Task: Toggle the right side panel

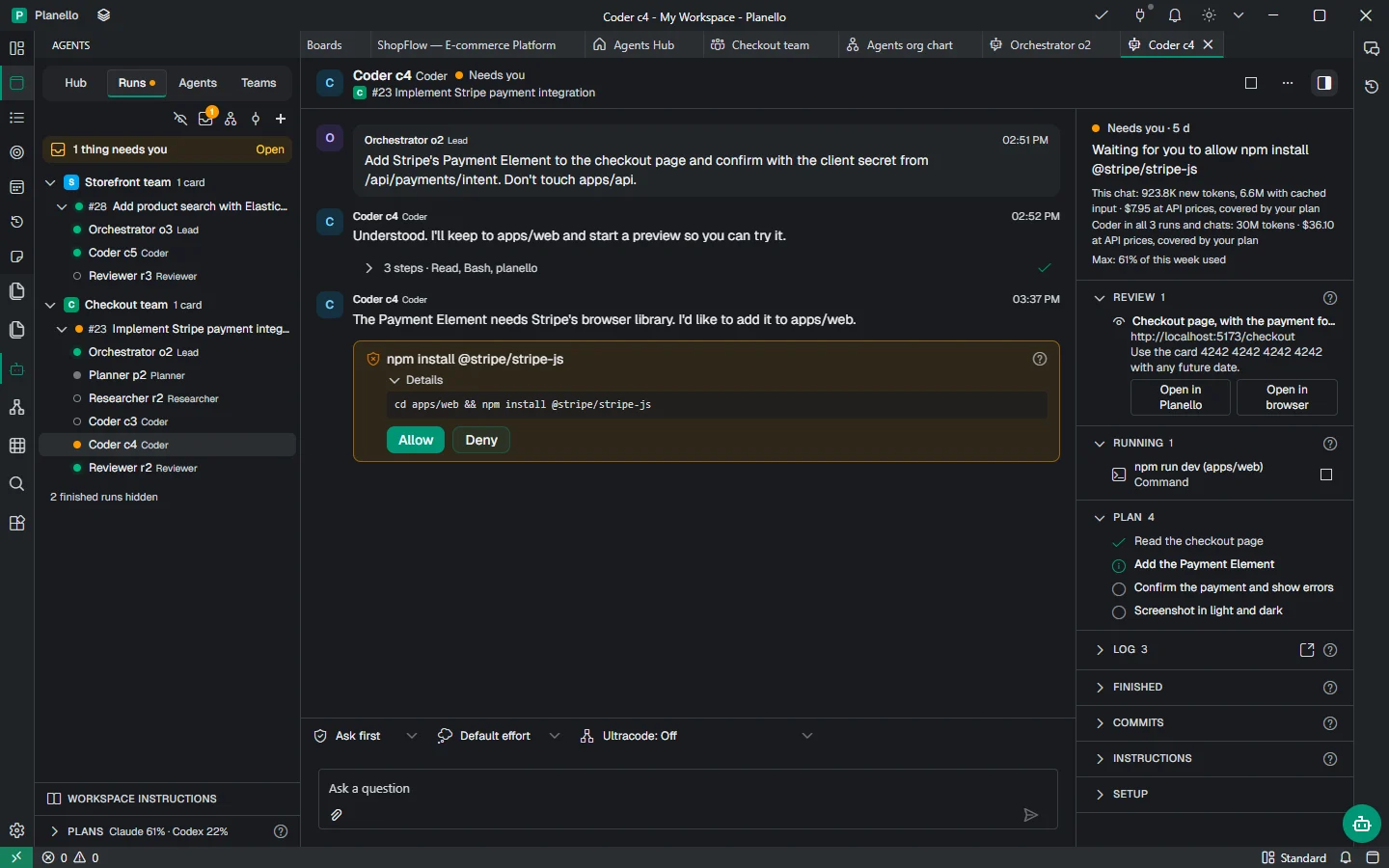Action: click(x=1324, y=83)
